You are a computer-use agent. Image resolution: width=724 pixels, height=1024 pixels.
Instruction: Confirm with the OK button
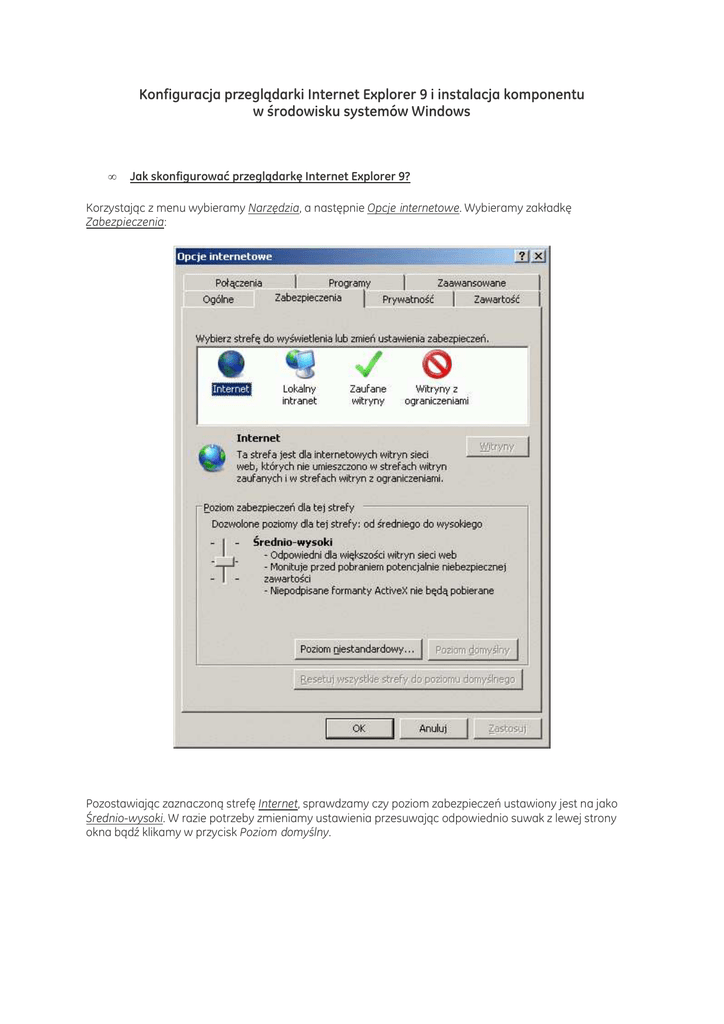point(359,728)
